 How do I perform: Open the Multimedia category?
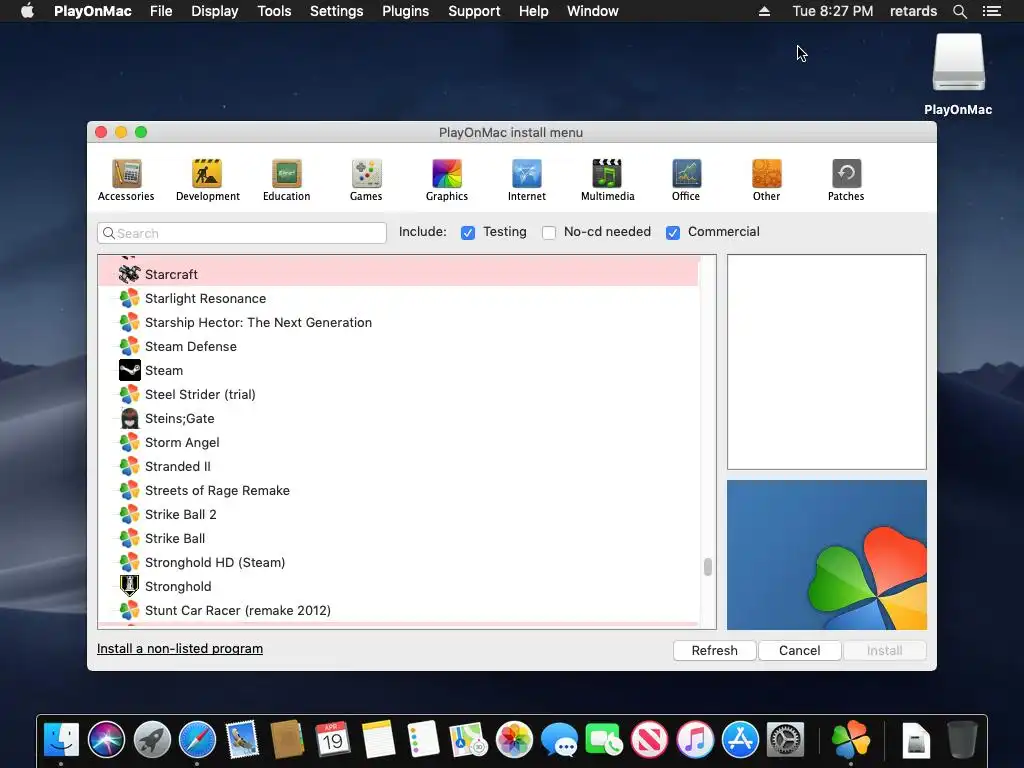pos(607,180)
